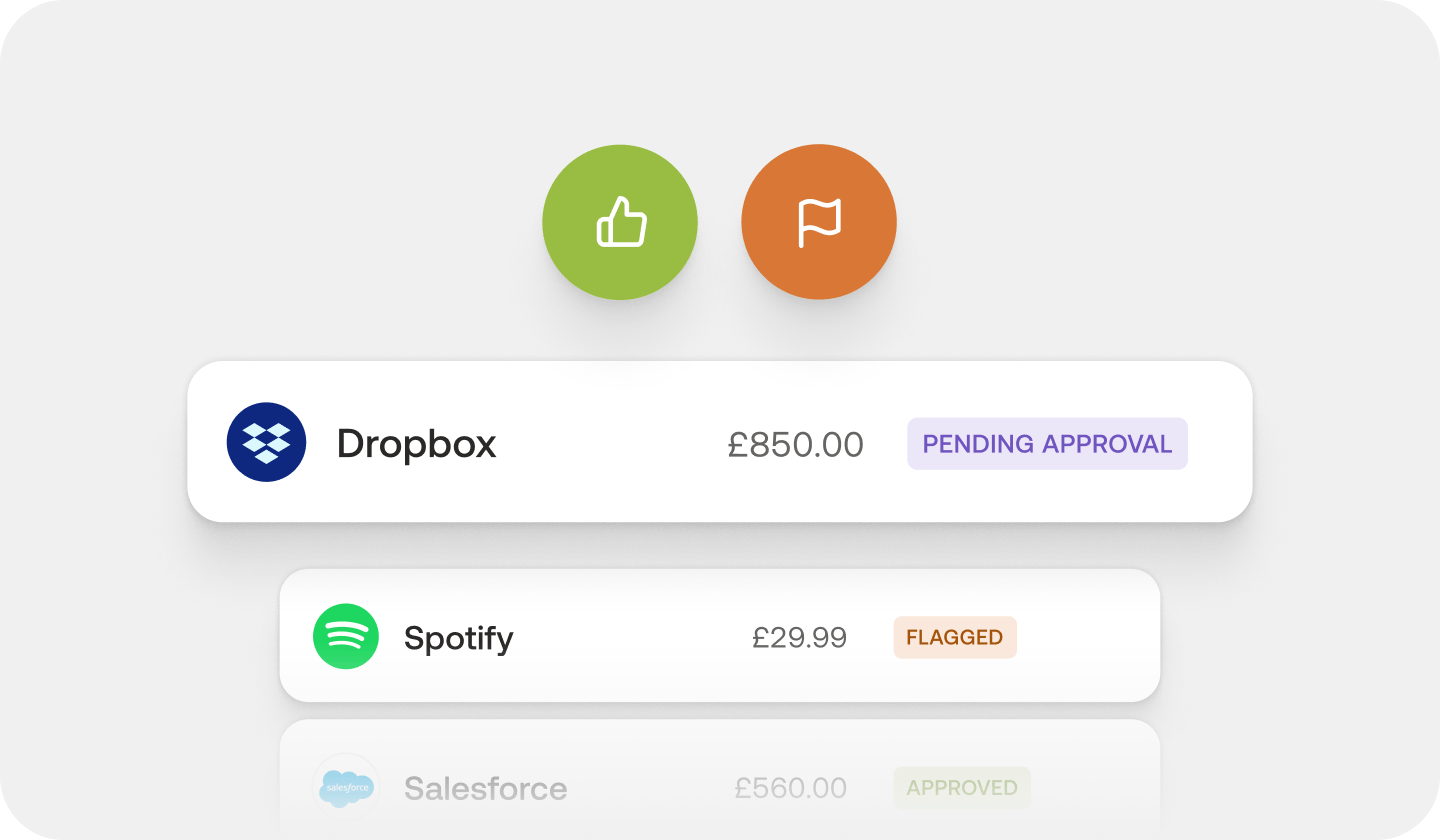Screen dimensions: 1440x840
Task: Select the Dropbox card between name and amount
Action: (x=610, y=444)
